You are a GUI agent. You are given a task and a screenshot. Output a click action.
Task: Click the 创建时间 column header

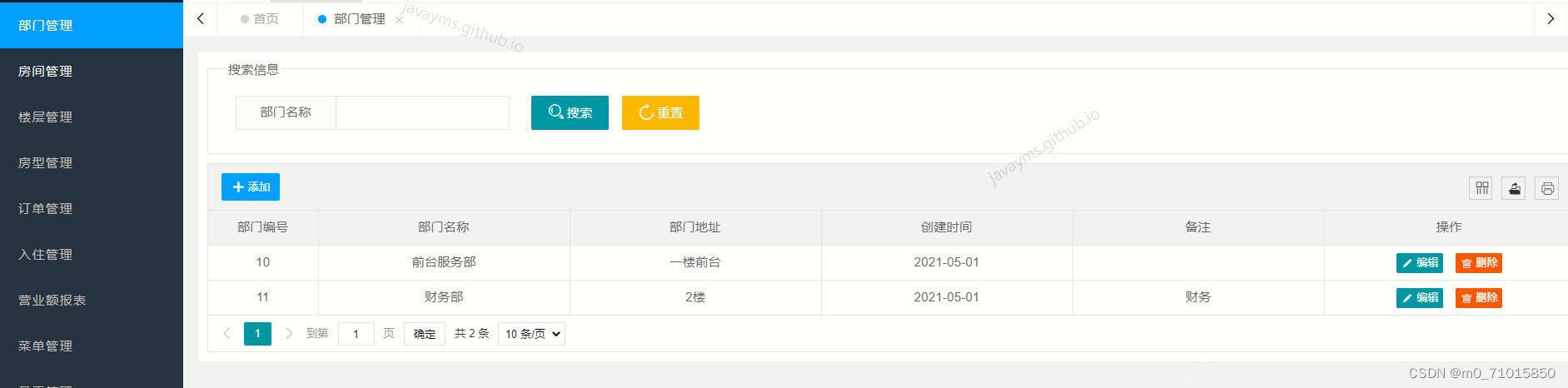click(947, 227)
